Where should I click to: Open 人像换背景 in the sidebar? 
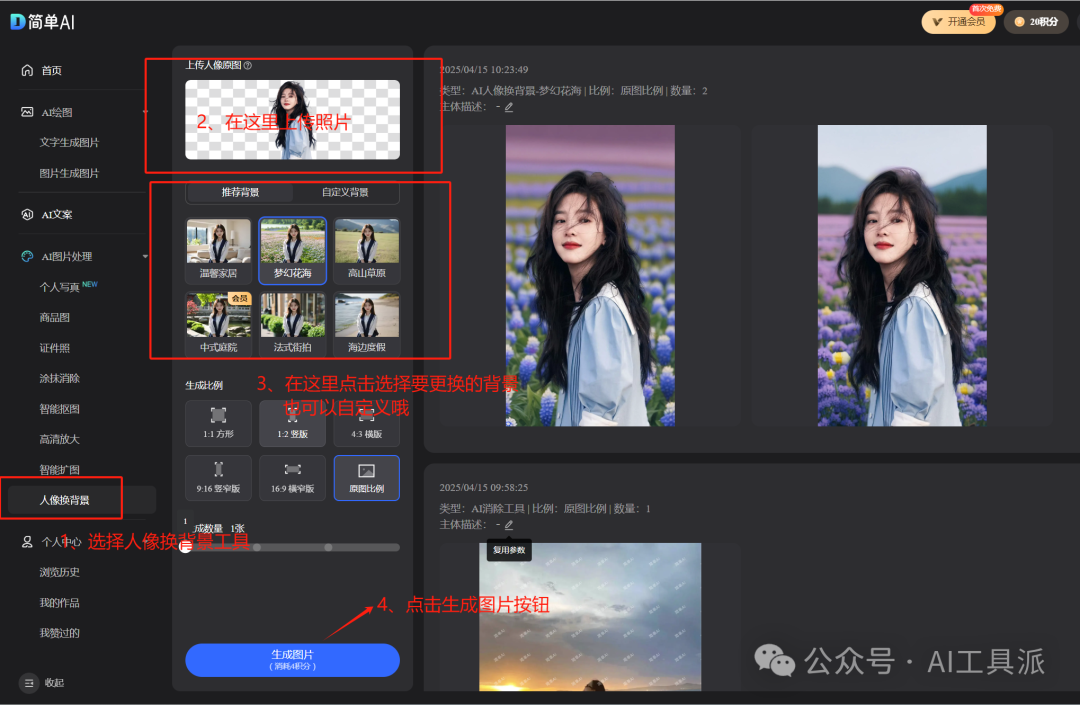coord(64,501)
